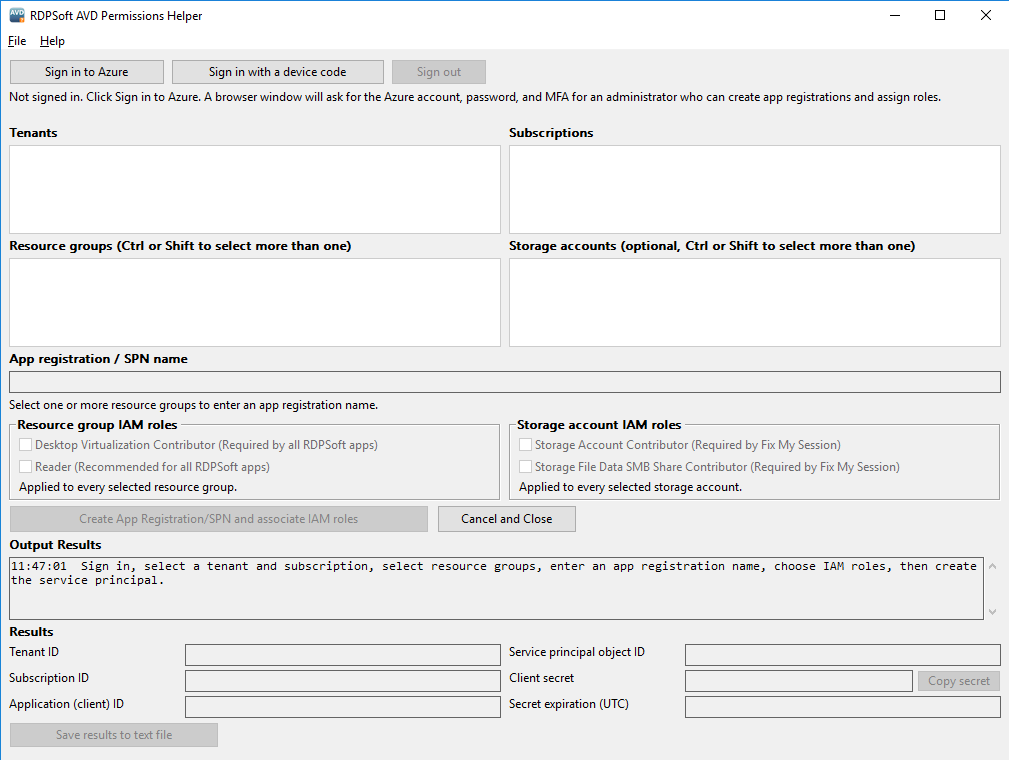
Task: Click inside the Subscriptions list box
Action: pyautogui.click(x=755, y=189)
